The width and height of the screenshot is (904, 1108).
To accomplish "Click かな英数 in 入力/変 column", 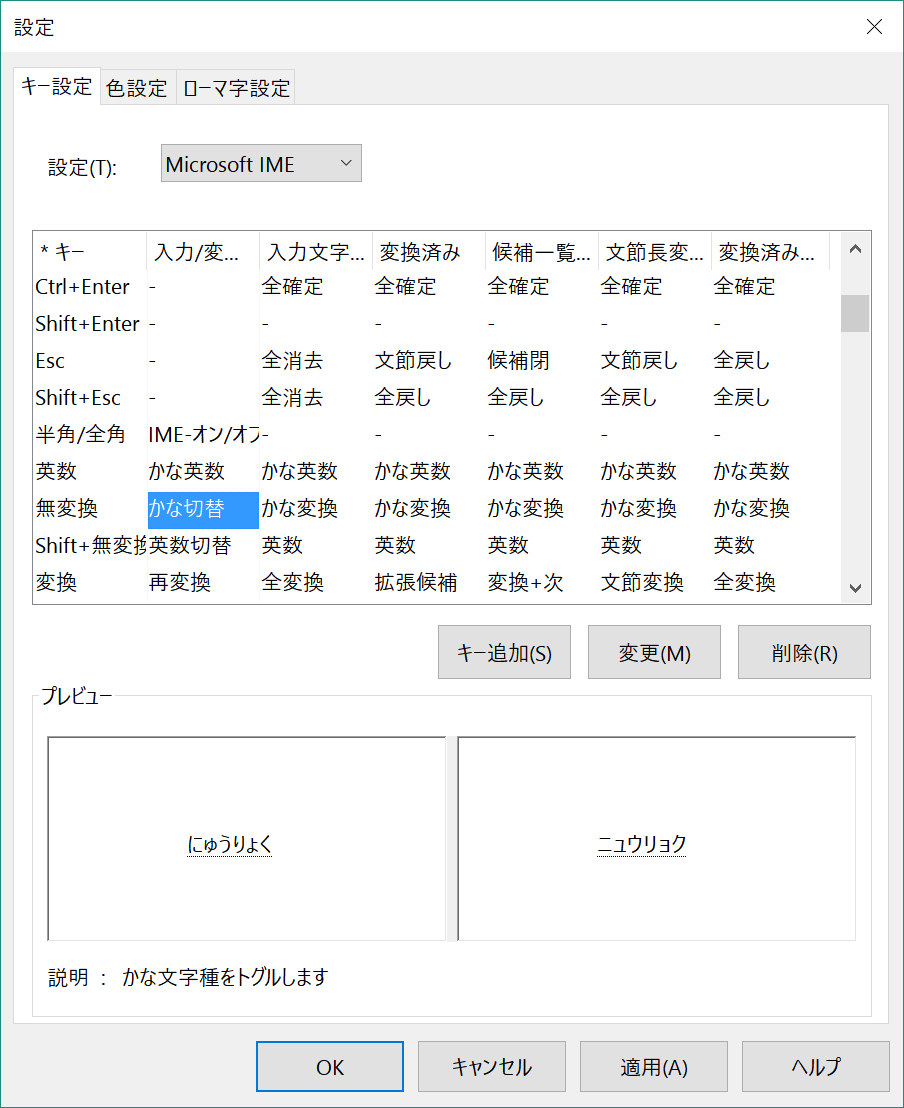I will point(187,471).
